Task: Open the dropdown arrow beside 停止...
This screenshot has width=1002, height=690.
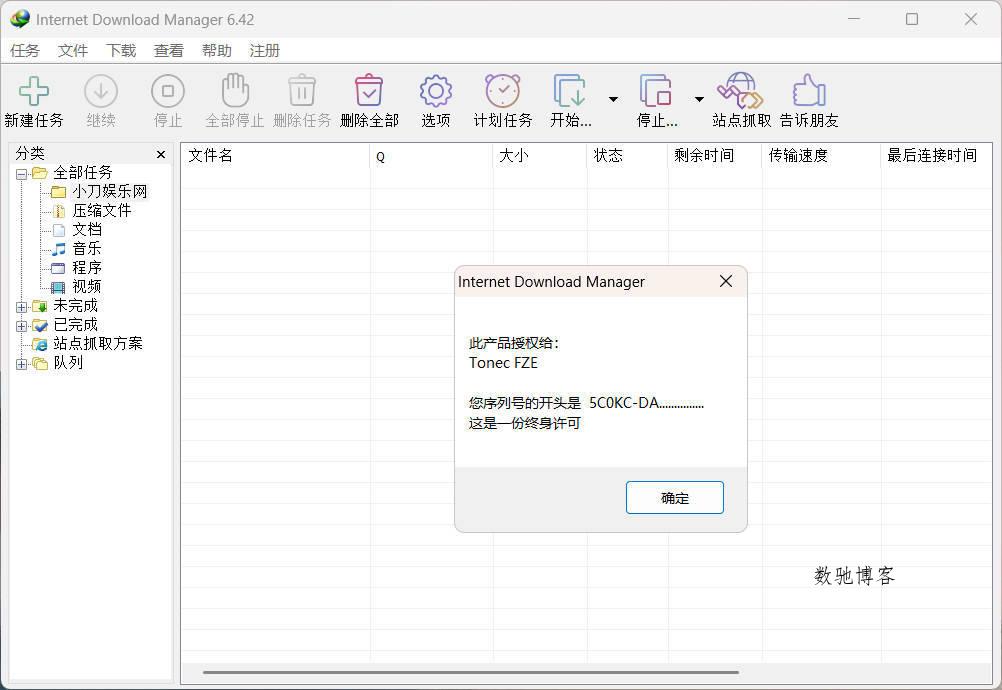Action: pyautogui.click(x=699, y=99)
